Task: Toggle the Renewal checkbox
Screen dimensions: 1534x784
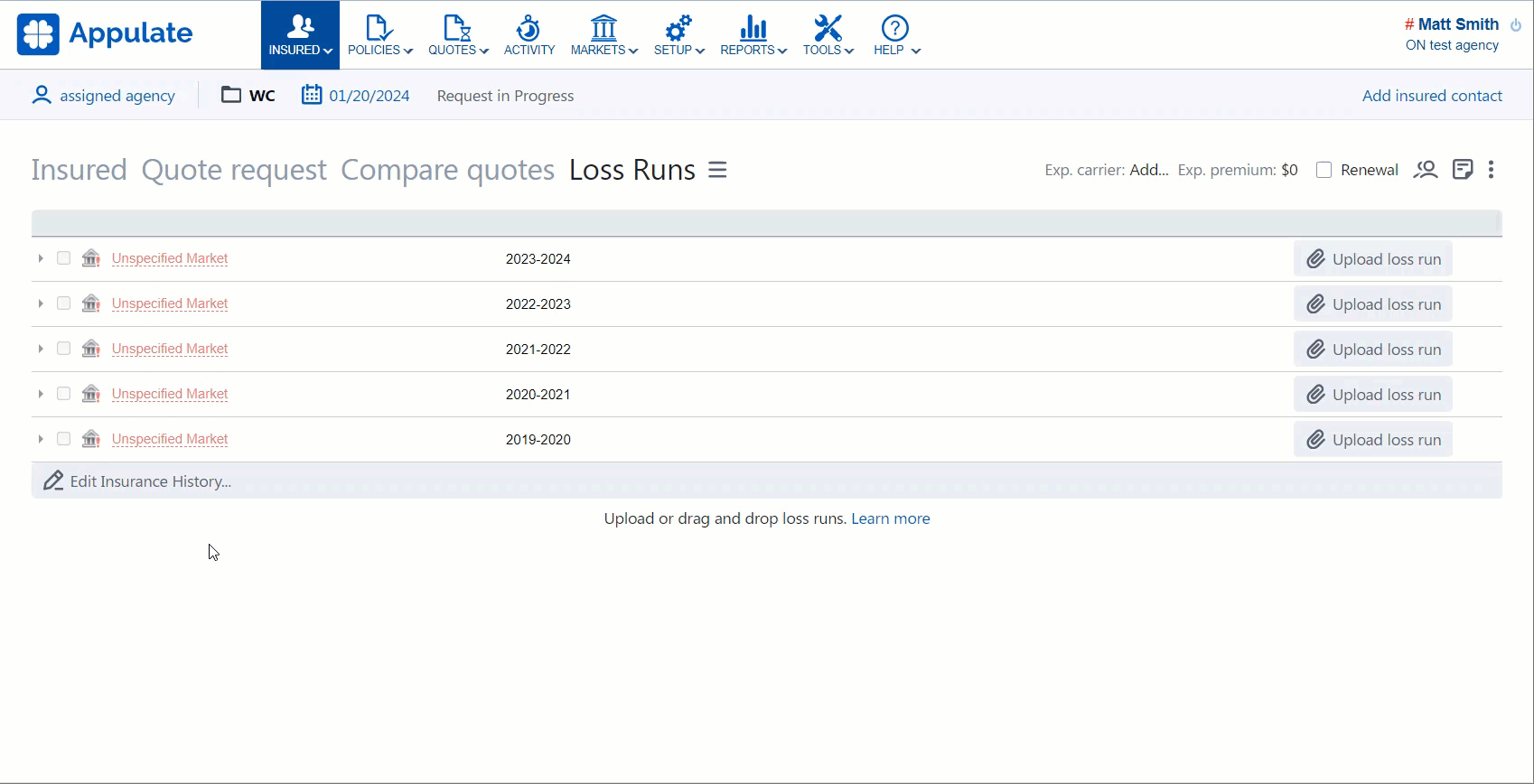Action: [x=1324, y=170]
